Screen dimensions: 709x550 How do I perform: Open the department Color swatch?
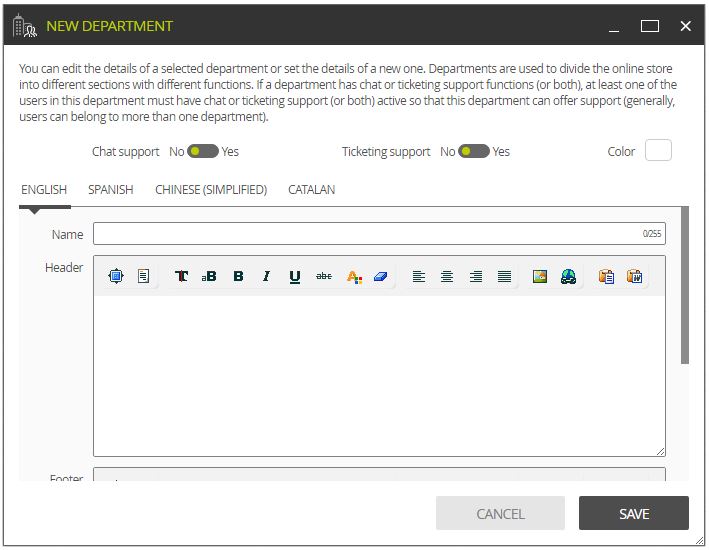[658, 150]
